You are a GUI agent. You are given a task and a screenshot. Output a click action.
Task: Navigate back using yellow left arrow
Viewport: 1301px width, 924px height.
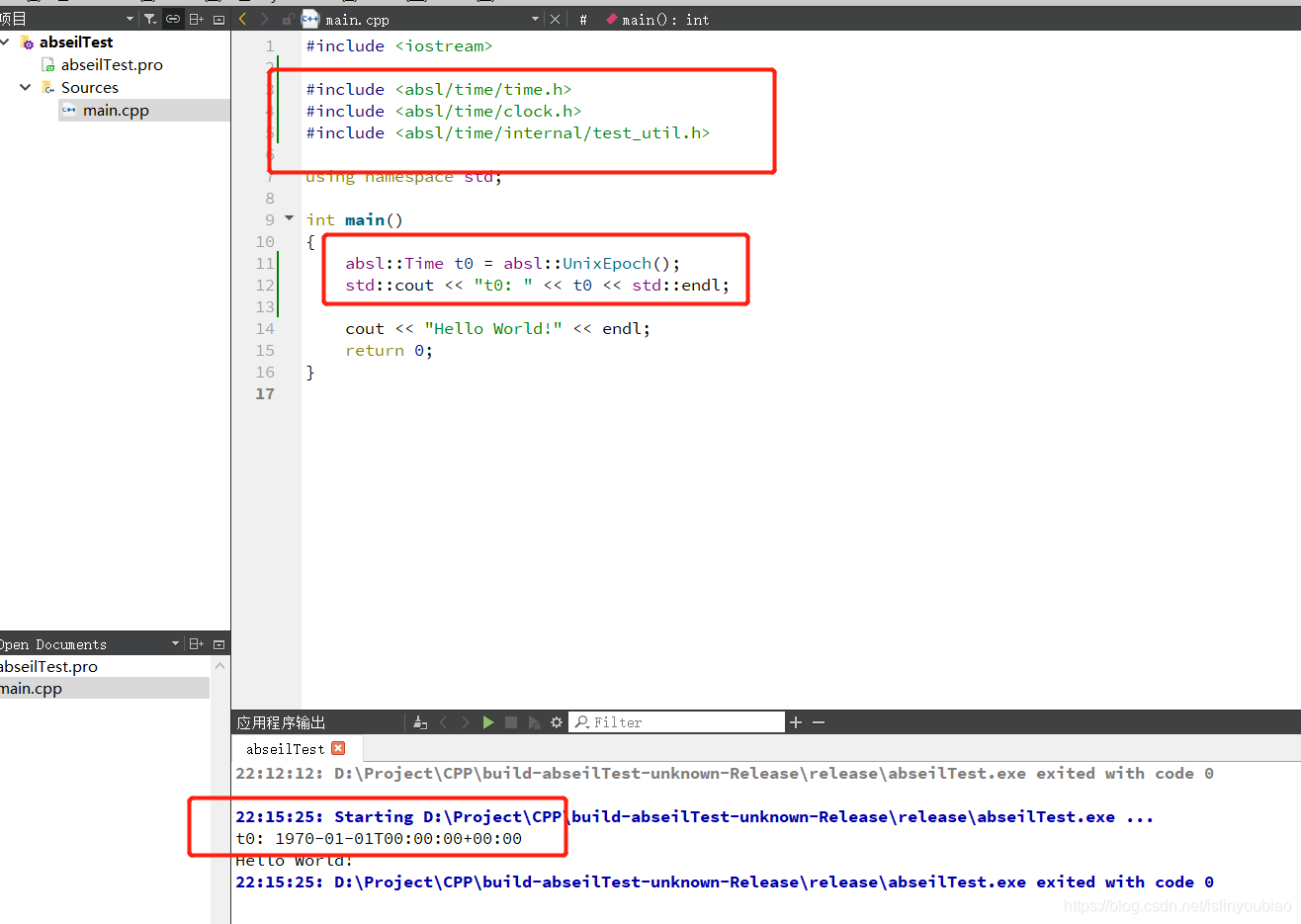pyautogui.click(x=241, y=19)
